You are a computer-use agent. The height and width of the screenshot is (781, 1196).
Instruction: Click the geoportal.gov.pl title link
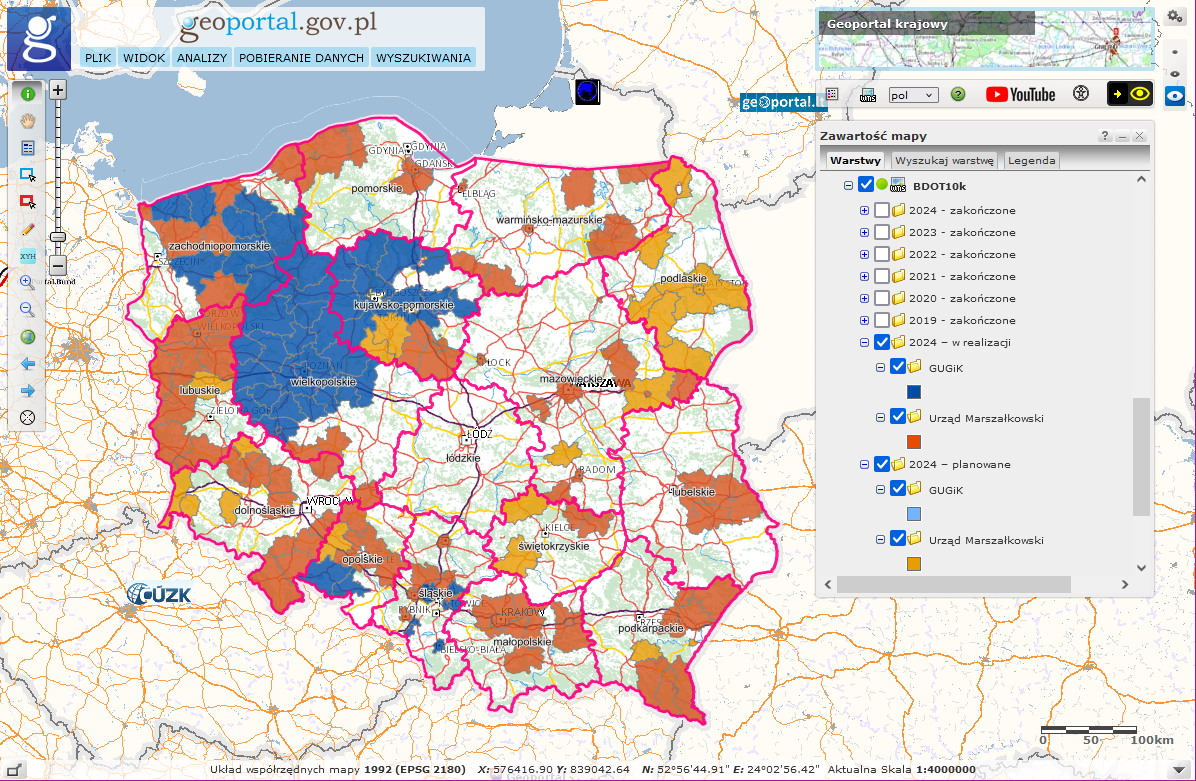click(x=278, y=24)
